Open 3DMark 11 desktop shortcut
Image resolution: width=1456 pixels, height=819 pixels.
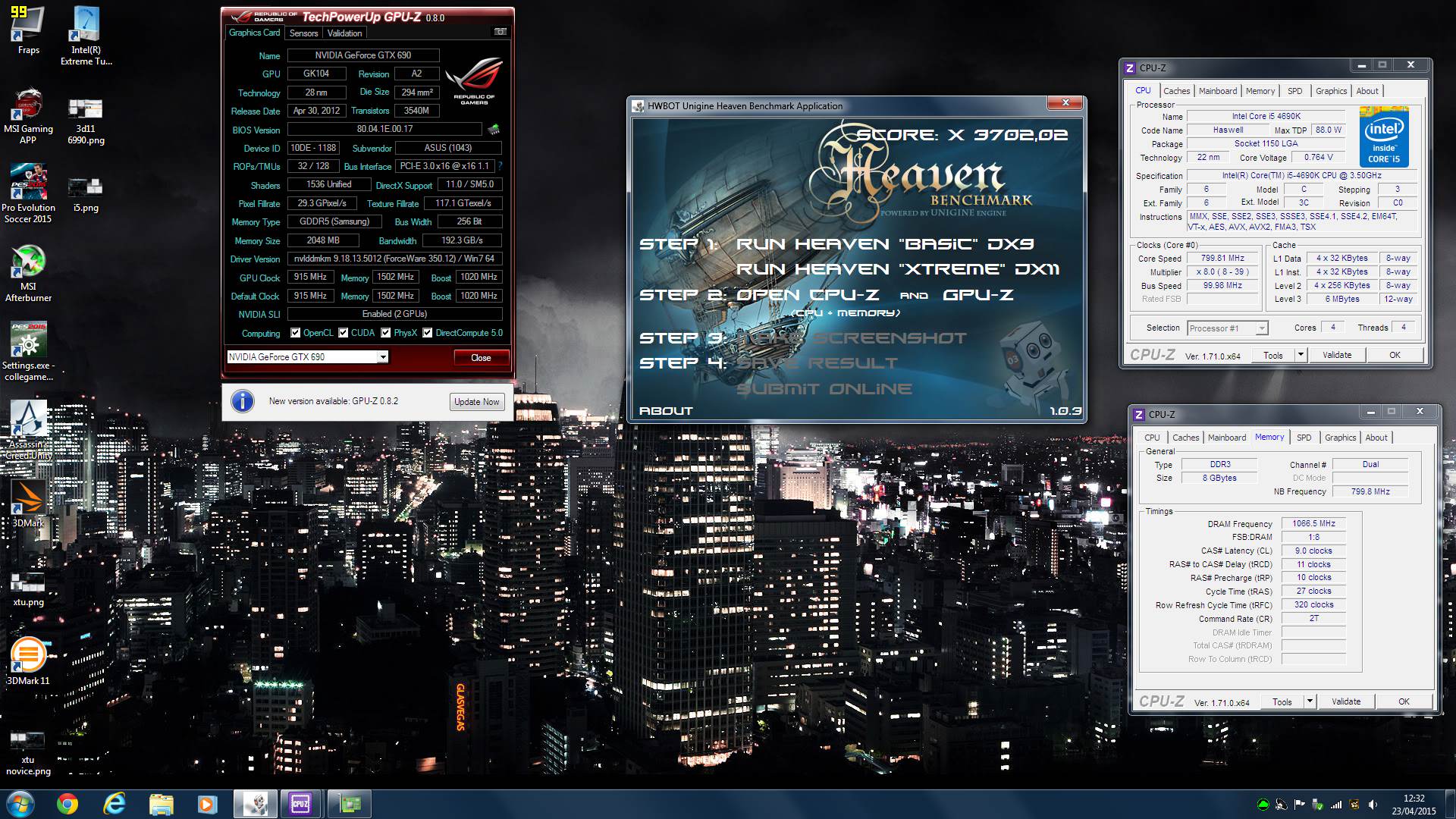pos(28,661)
